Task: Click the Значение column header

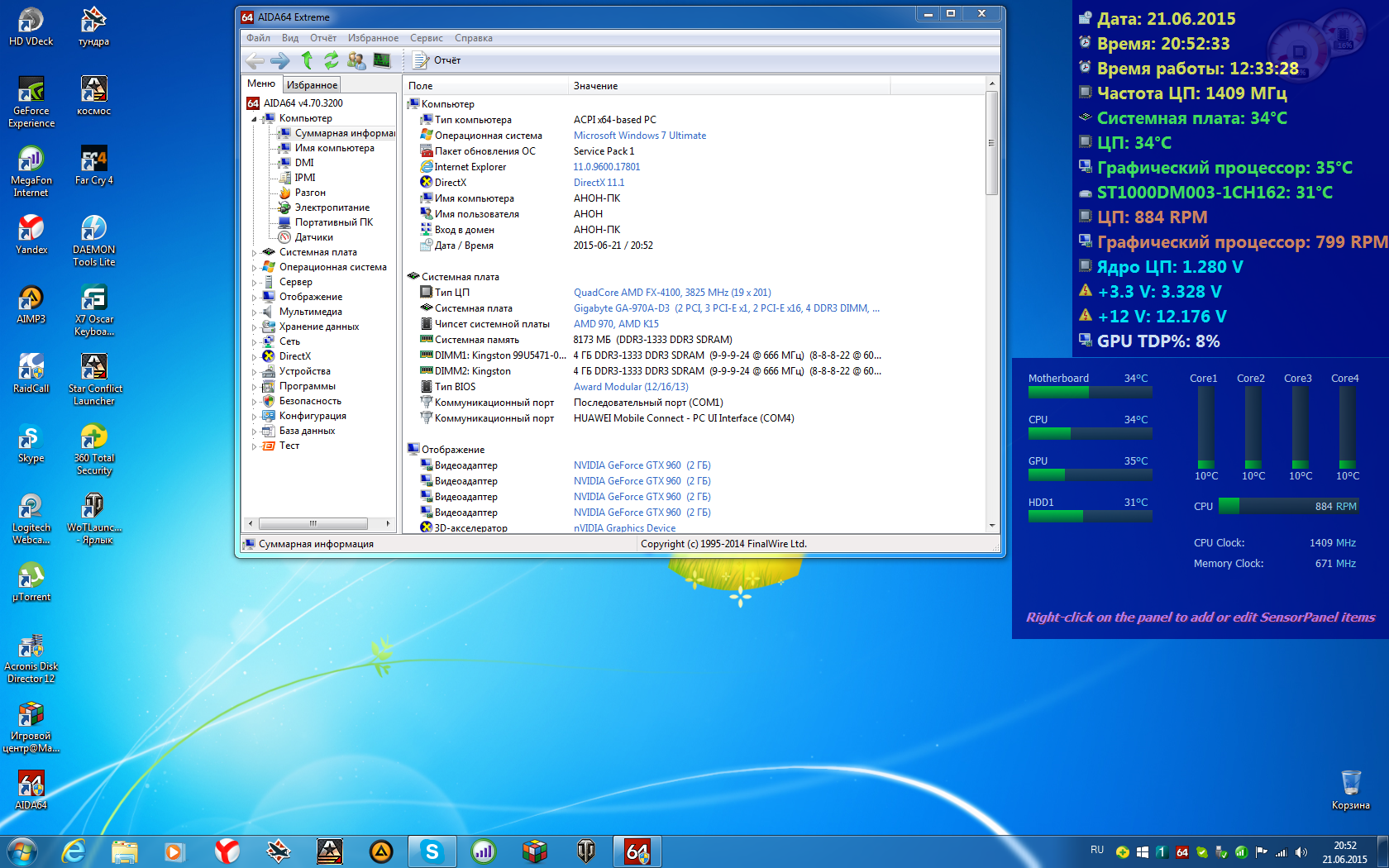Action: coord(729,86)
